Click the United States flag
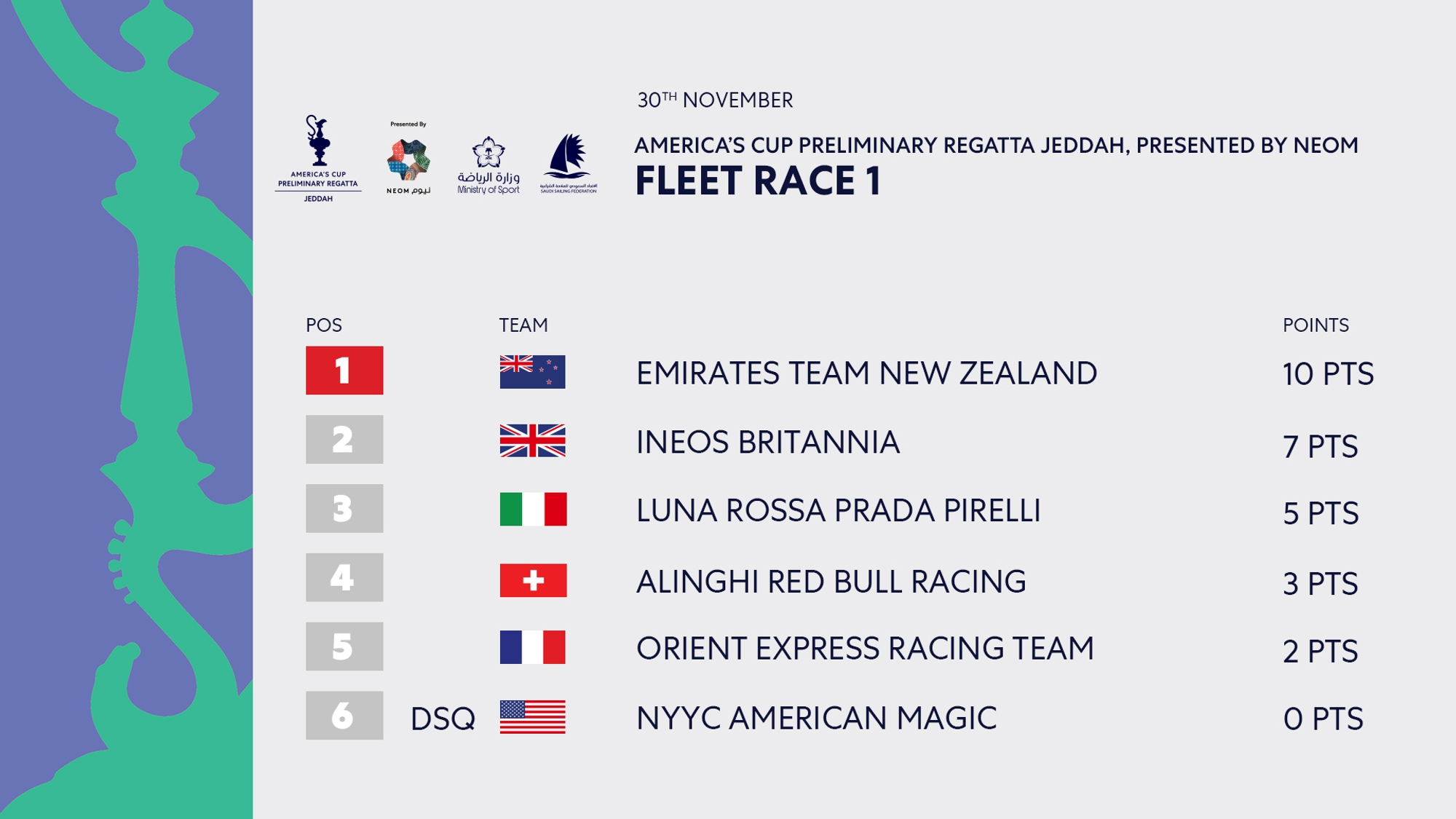The width and height of the screenshot is (1456, 819). tap(532, 717)
